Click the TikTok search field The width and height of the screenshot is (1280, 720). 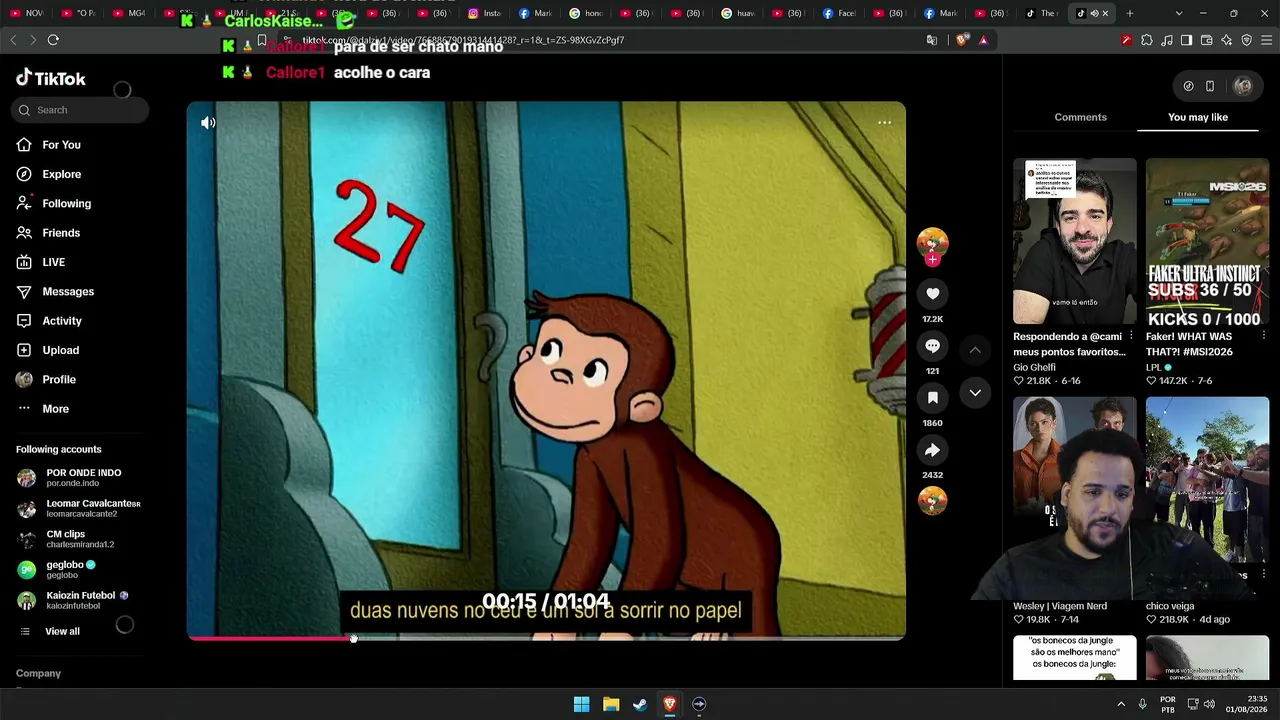click(80, 110)
